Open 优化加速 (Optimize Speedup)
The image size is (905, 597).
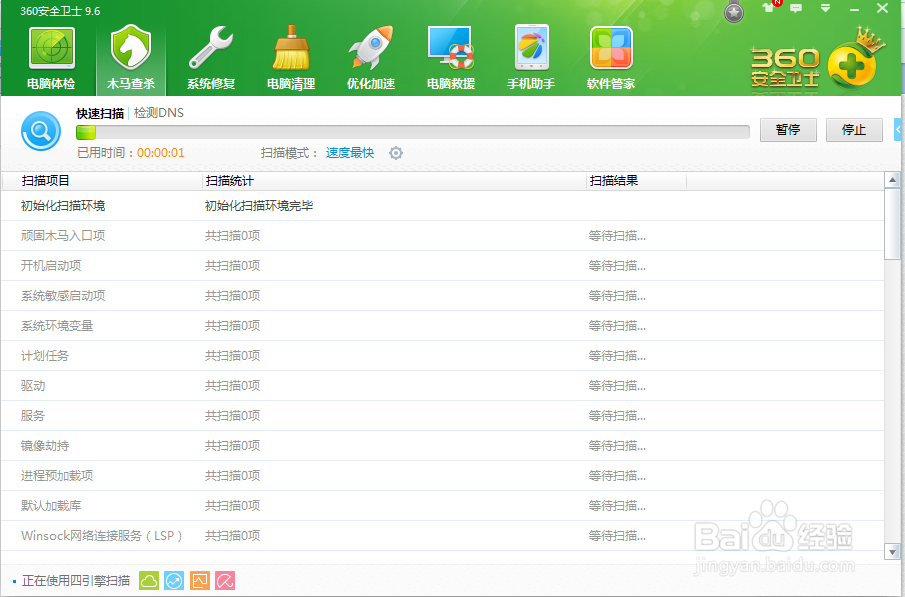click(x=371, y=55)
